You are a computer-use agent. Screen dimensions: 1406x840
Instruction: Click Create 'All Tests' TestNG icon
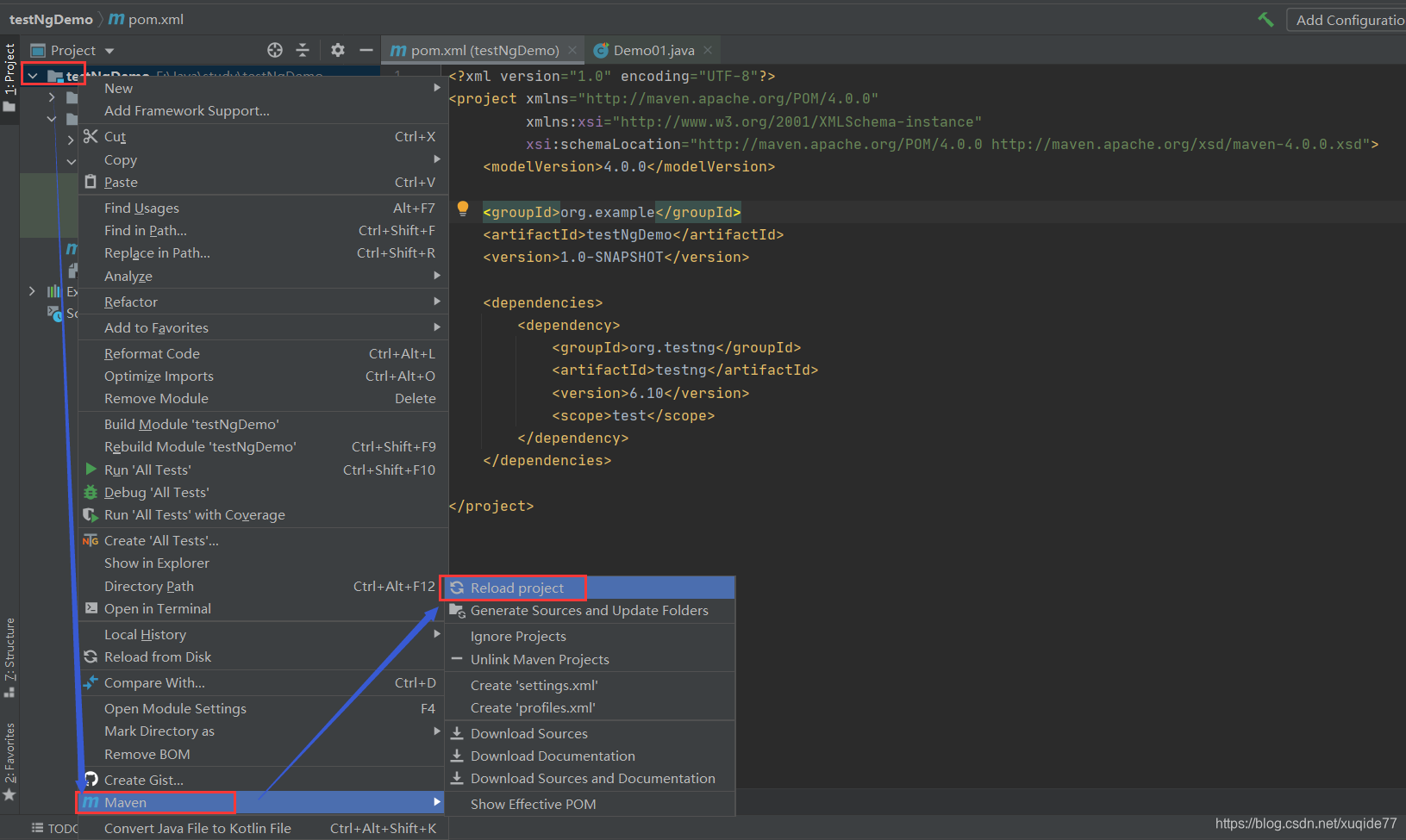click(91, 540)
